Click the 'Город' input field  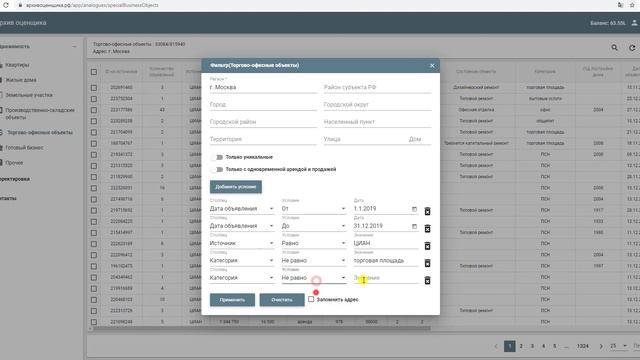click(263, 104)
